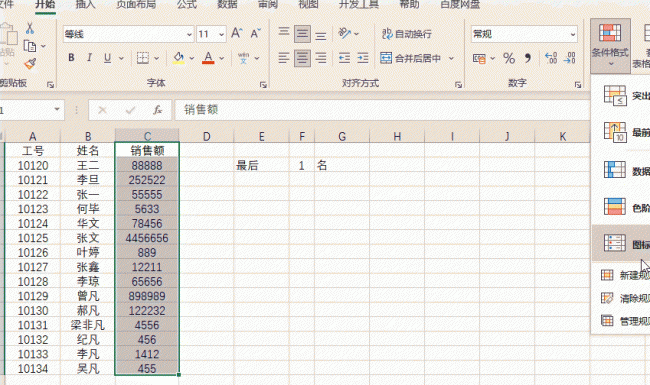The height and width of the screenshot is (385, 650).
Task: Open the highlight cells rules menu icon
Action: click(x=615, y=95)
